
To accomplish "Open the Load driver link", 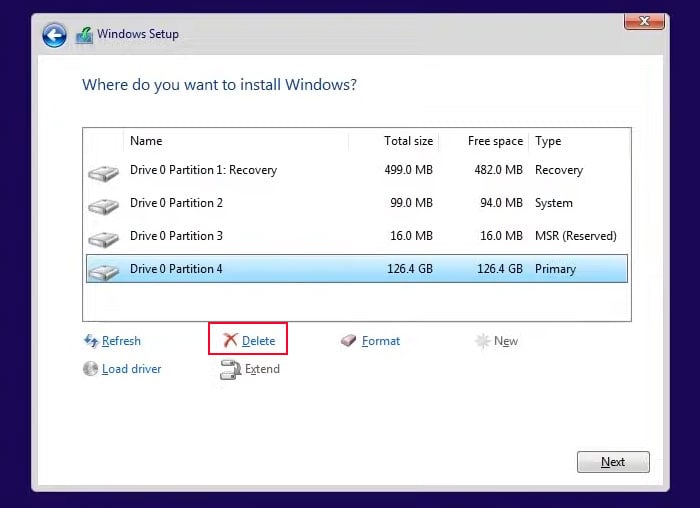I will pos(131,369).
